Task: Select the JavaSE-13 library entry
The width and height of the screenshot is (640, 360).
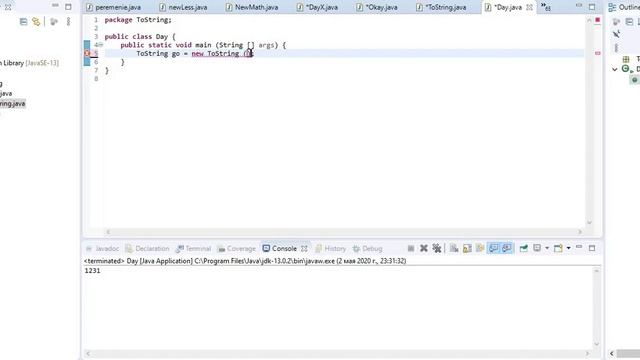Action: point(29,63)
